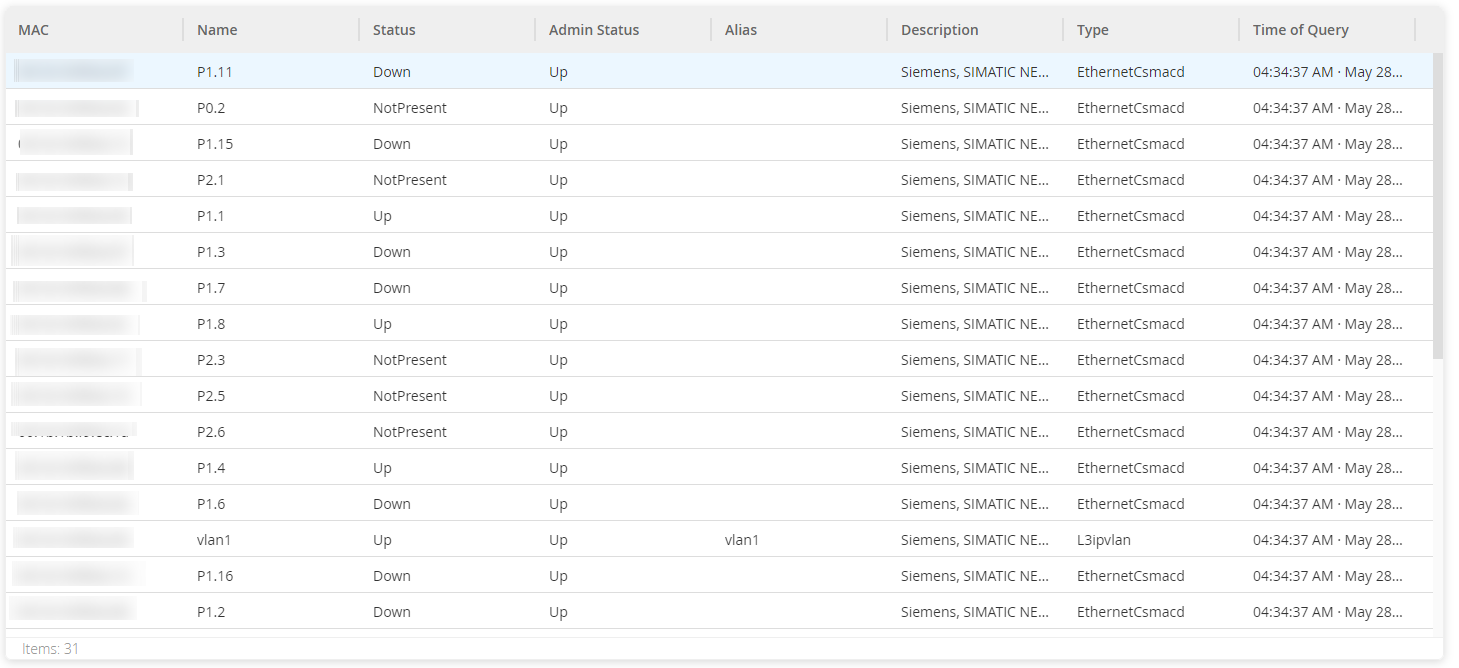Sort by the Name column header
This screenshot has width=1459, height=668.
tap(217, 30)
